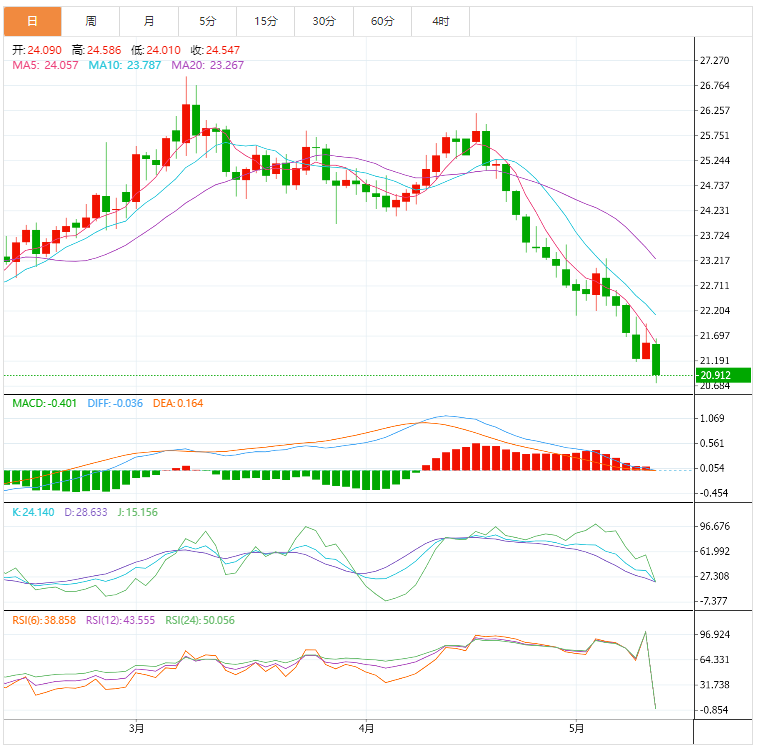Open the 5分 timeframe tab

[x=207, y=21]
